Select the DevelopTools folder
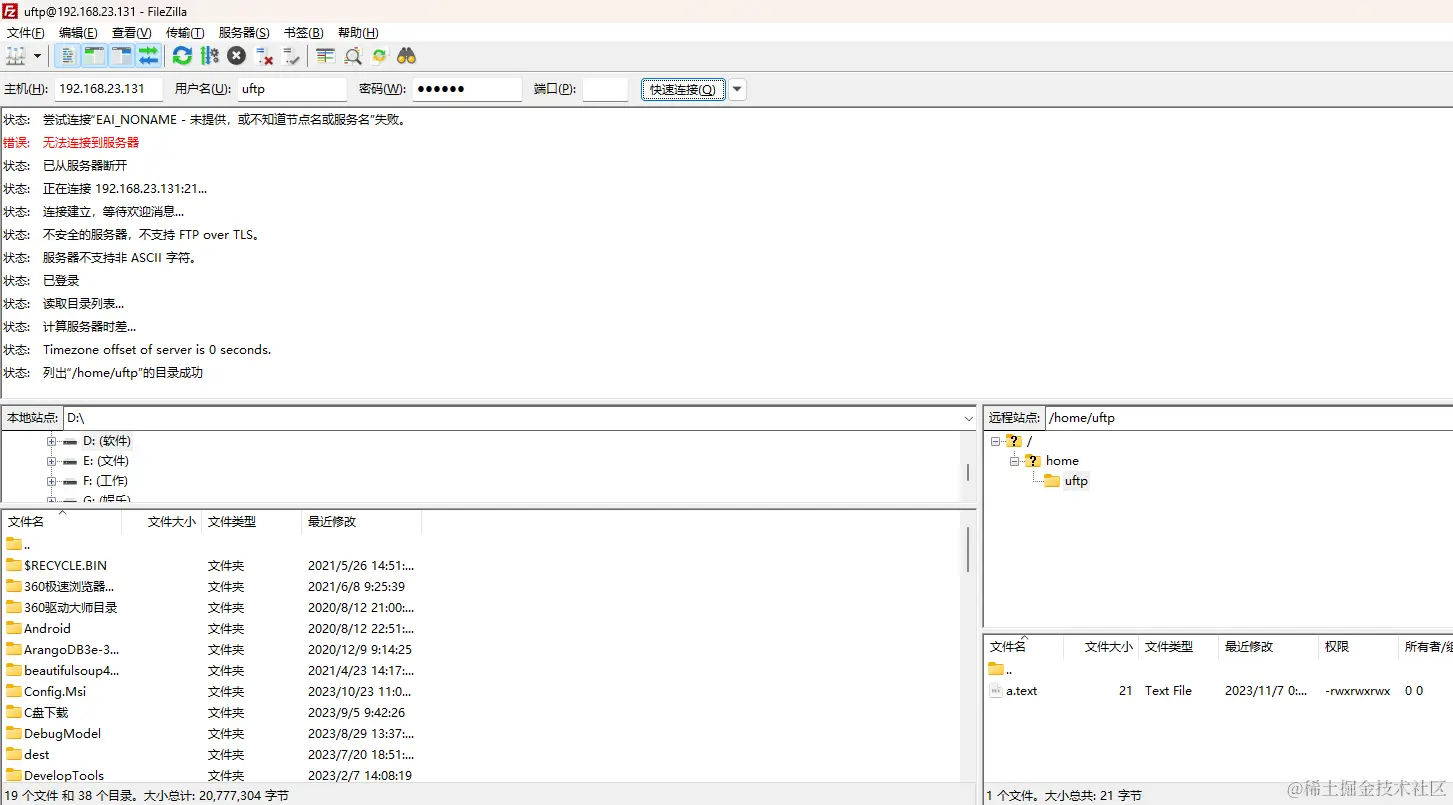Screen dimensions: 1453x805 (64, 775)
